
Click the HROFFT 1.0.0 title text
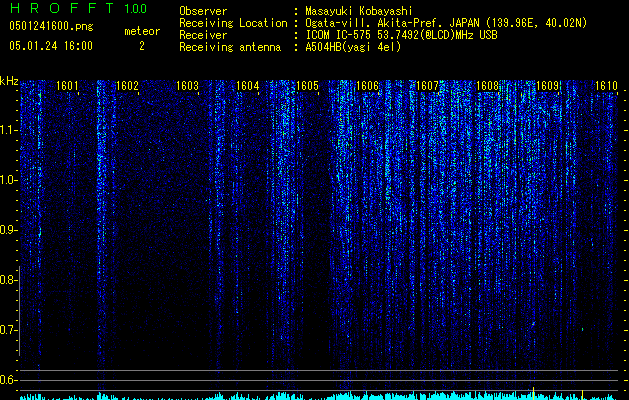tap(79, 8)
